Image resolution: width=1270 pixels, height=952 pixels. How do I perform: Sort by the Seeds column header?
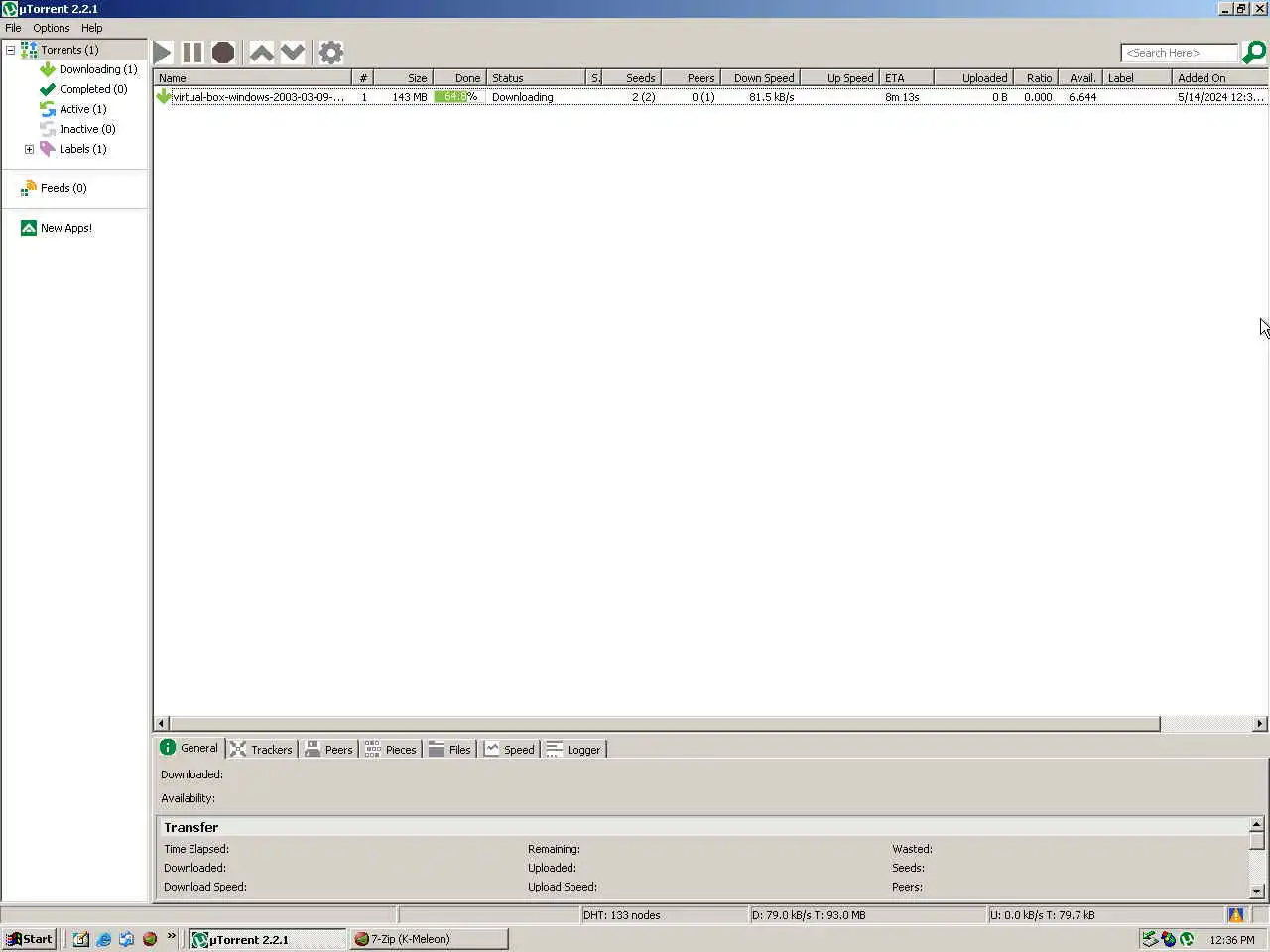(x=631, y=77)
